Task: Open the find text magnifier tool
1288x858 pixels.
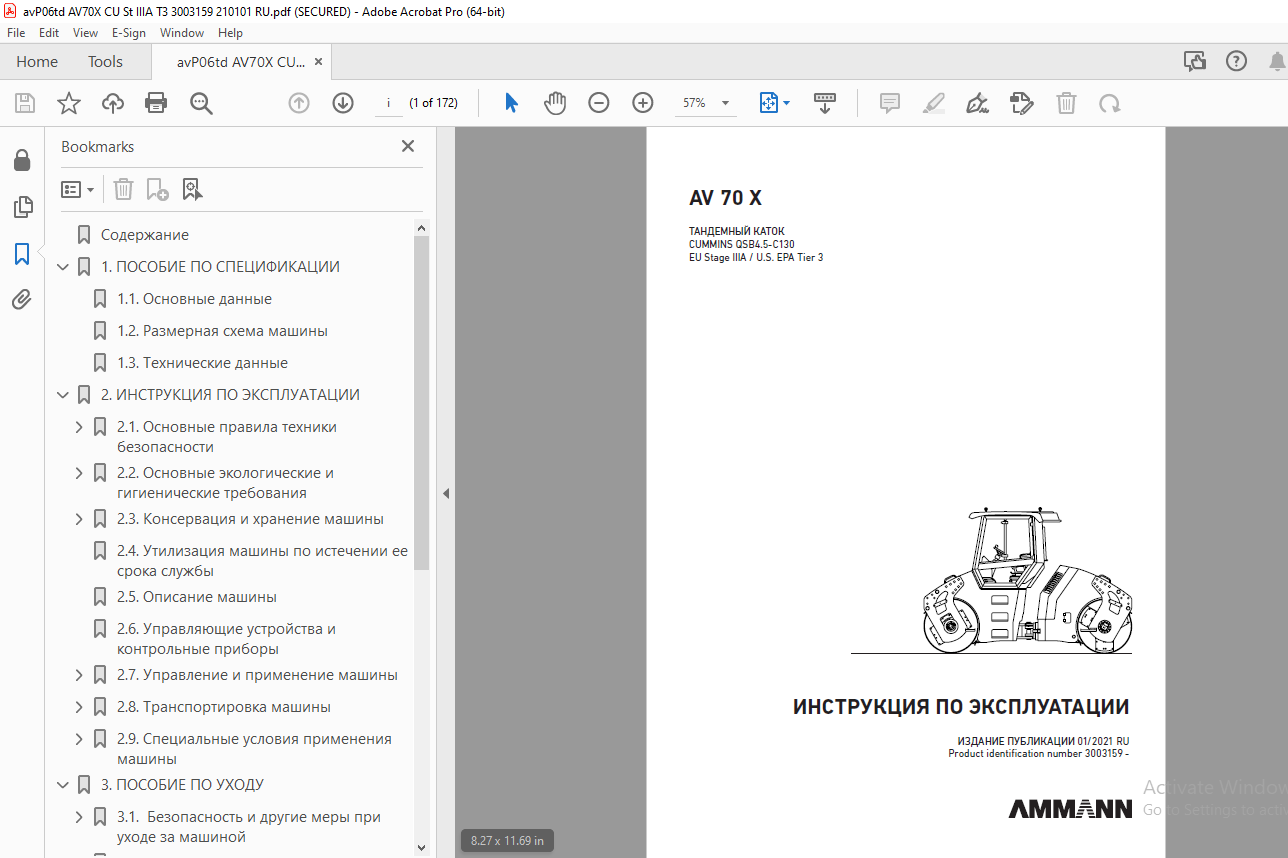Action: [201, 103]
